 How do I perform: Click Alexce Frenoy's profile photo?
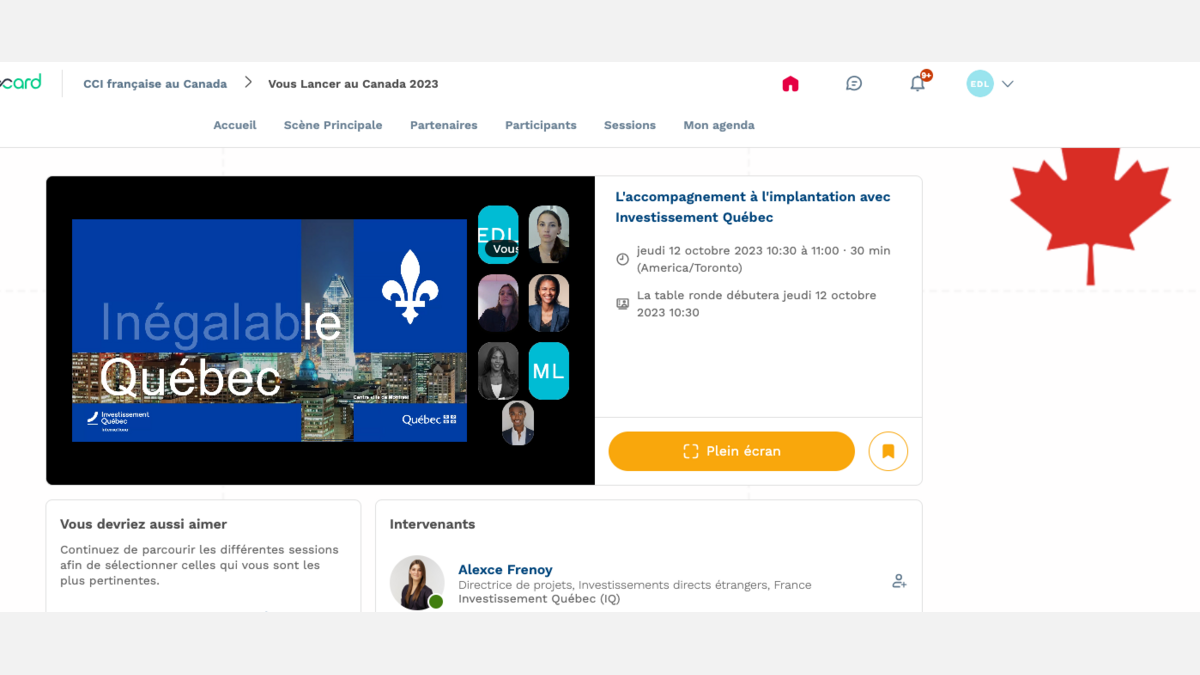(416, 582)
